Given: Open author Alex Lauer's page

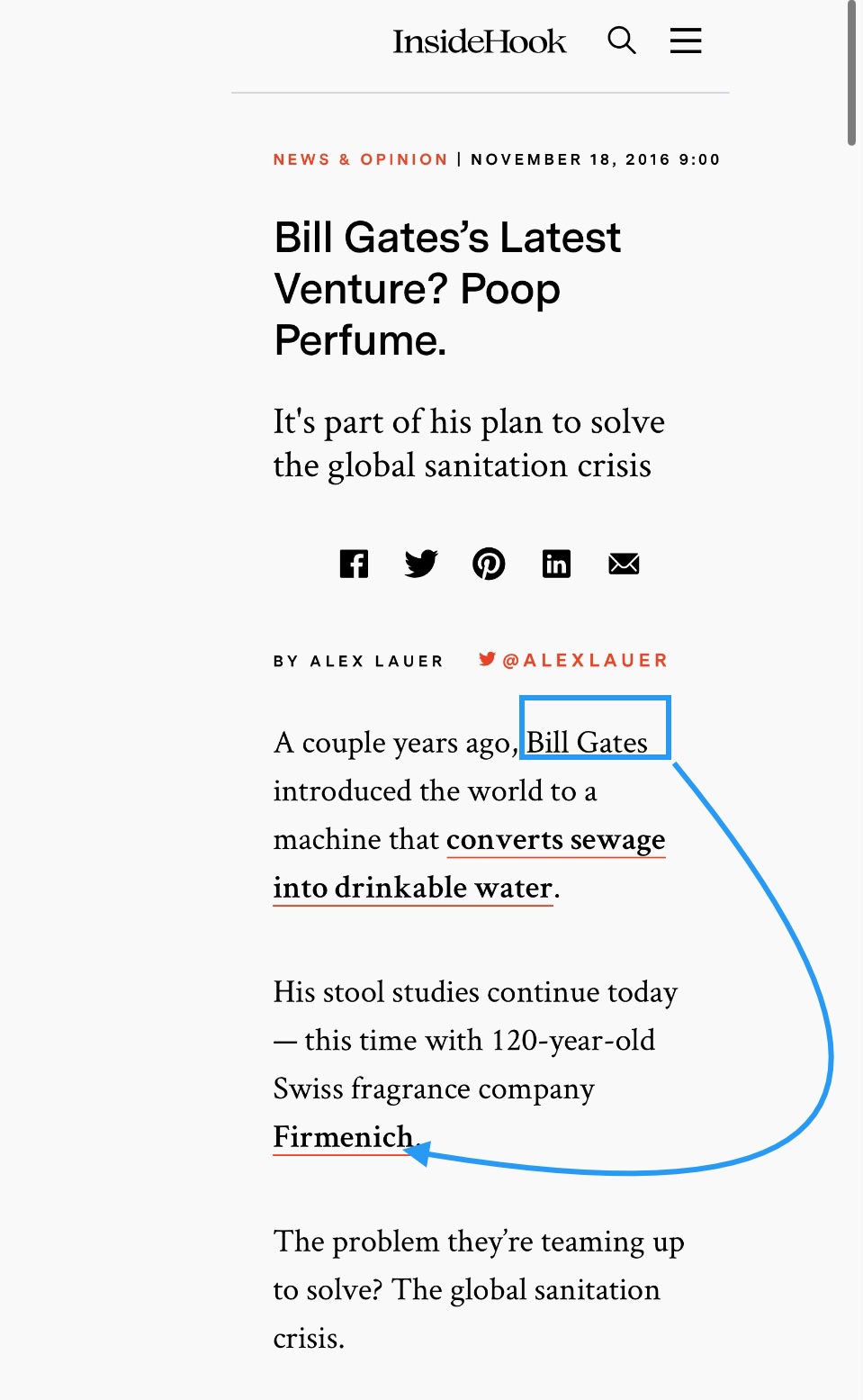Looking at the screenshot, I should 377,661.
